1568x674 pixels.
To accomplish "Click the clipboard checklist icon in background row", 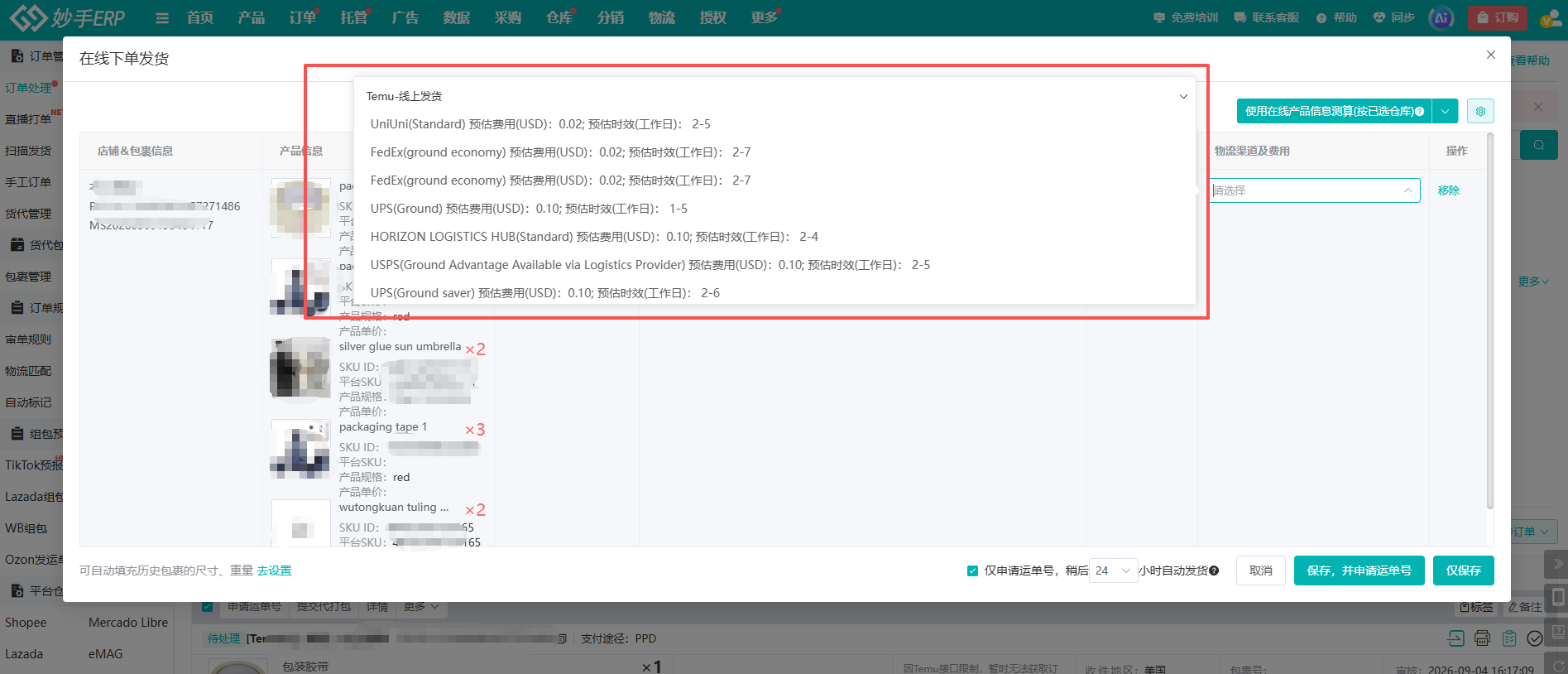I will [1509, 638].
